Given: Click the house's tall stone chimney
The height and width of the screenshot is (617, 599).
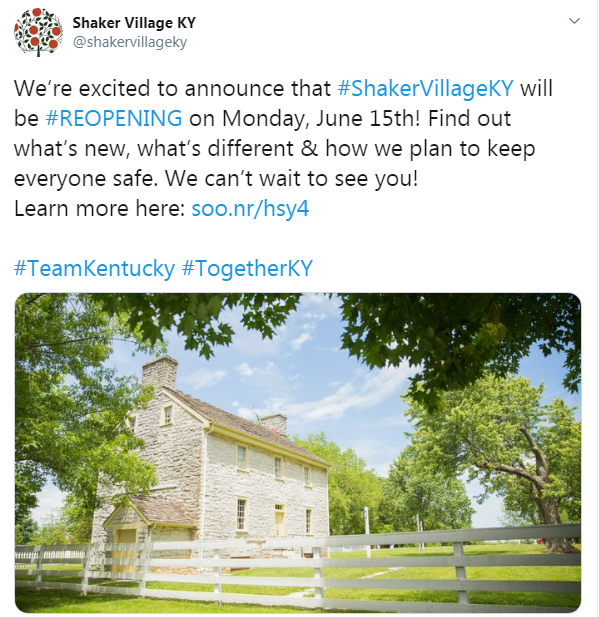Looking at the screenshot, I should [x=159, y=372].
